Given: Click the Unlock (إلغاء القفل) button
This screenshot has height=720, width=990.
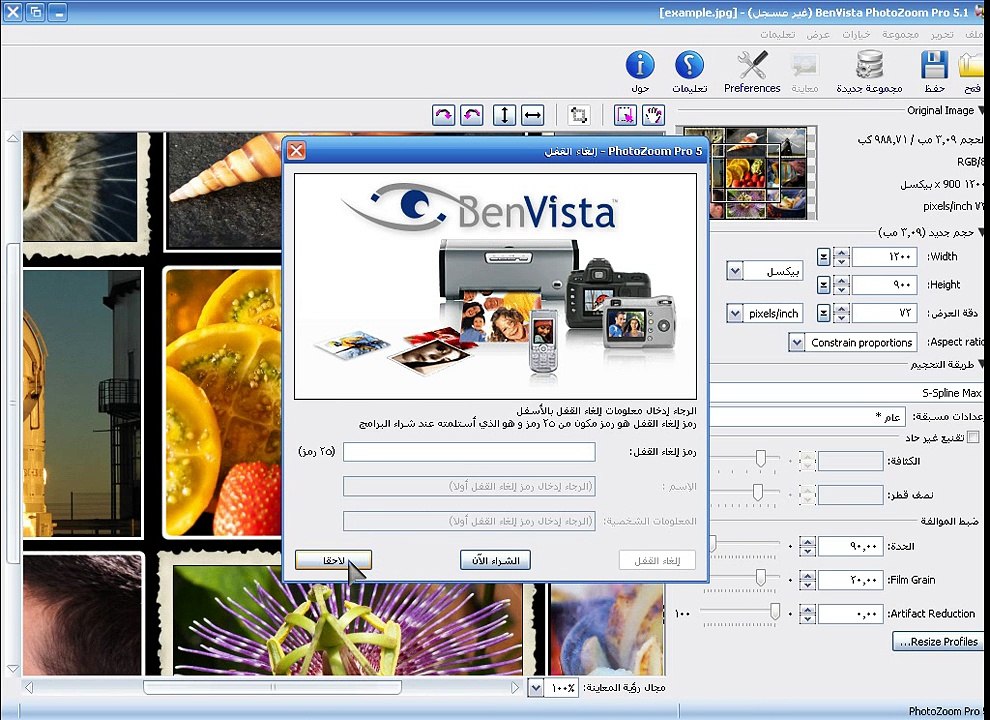Looking at the screenshot, I should (x=657, y=560).
